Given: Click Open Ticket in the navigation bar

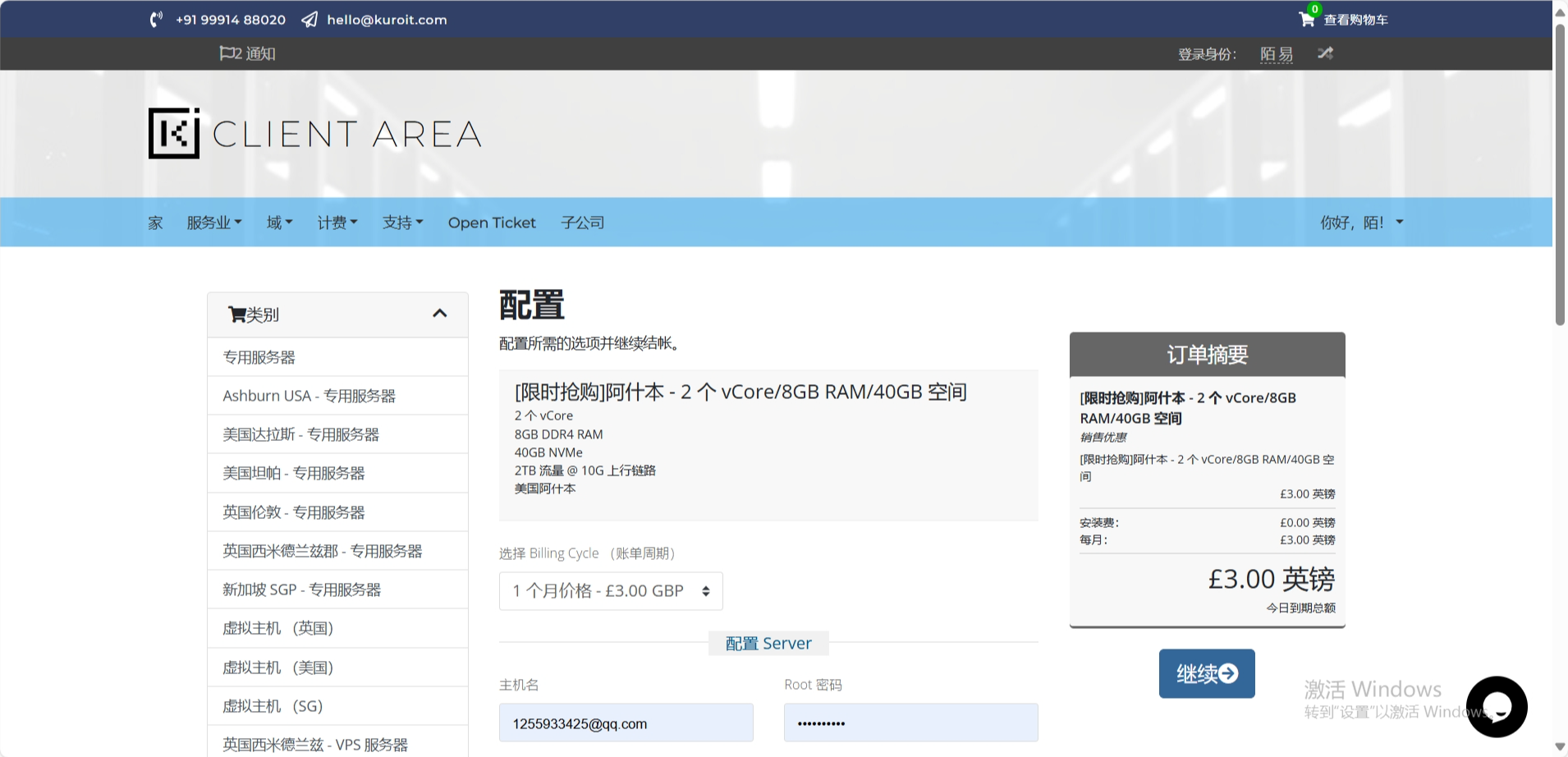Looking at the screenshot, I should (491, 222).
